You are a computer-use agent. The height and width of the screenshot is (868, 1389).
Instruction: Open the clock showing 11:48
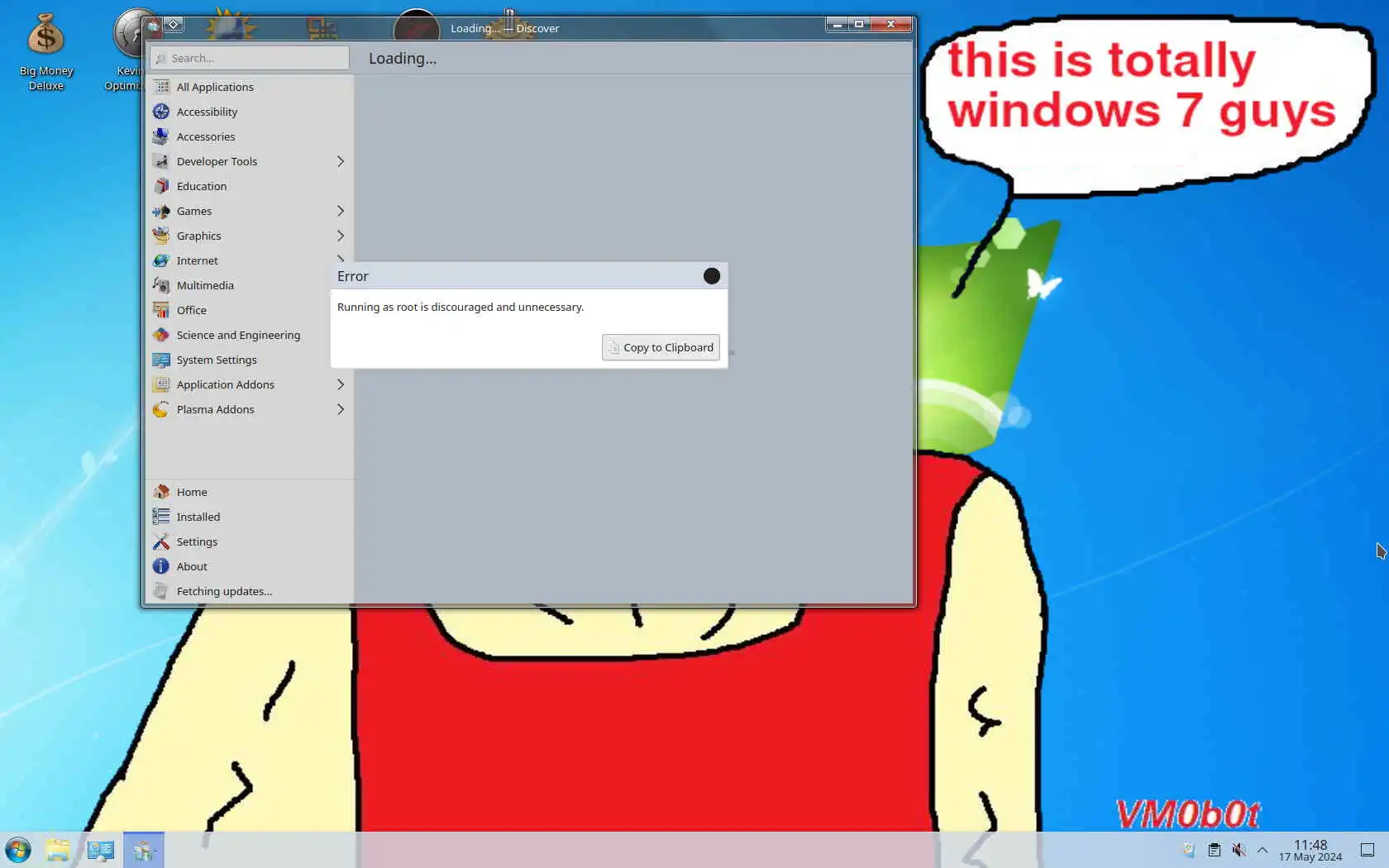tap(1310, 850)
